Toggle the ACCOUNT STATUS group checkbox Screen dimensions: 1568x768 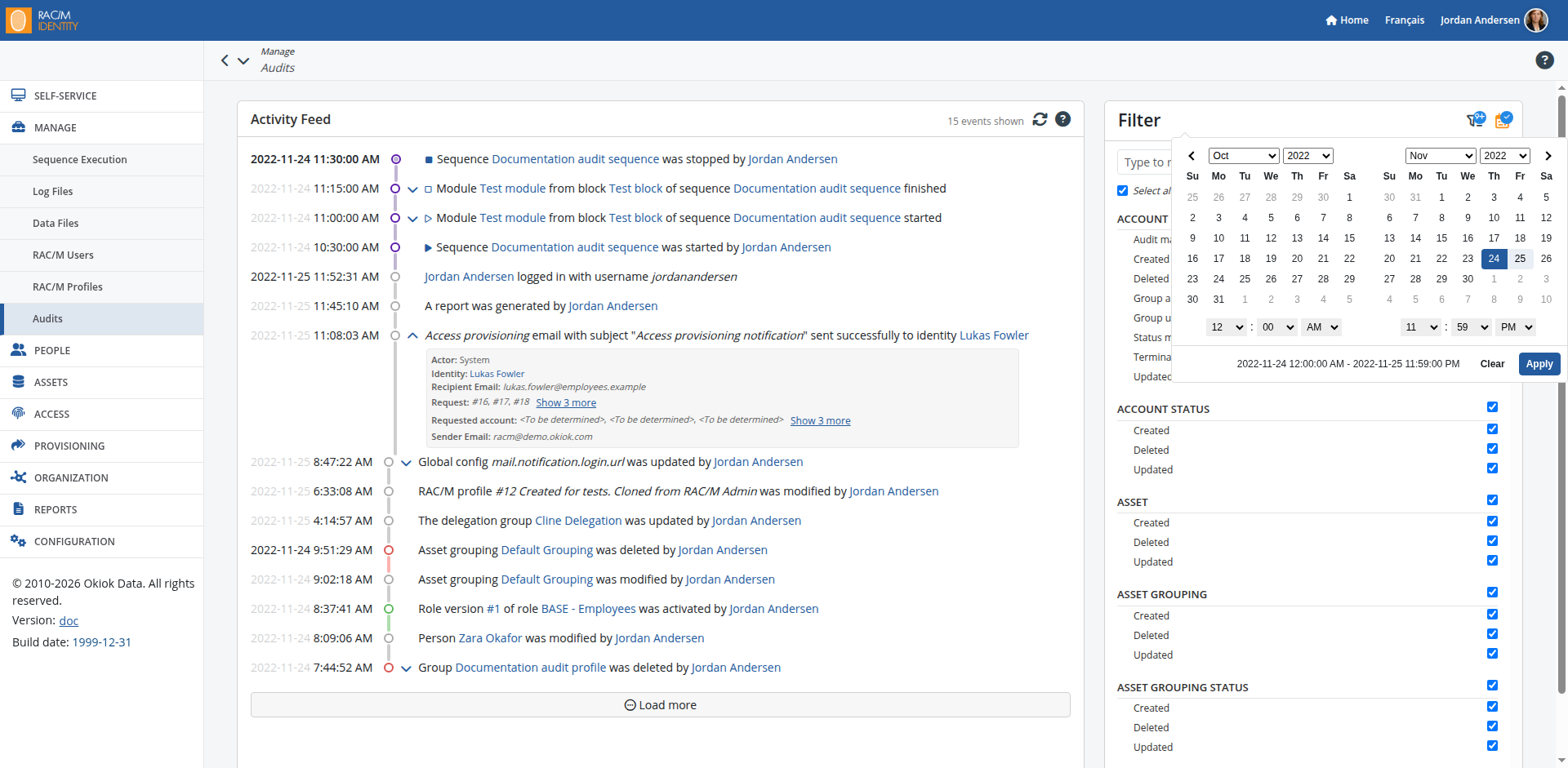(1492, 407)
